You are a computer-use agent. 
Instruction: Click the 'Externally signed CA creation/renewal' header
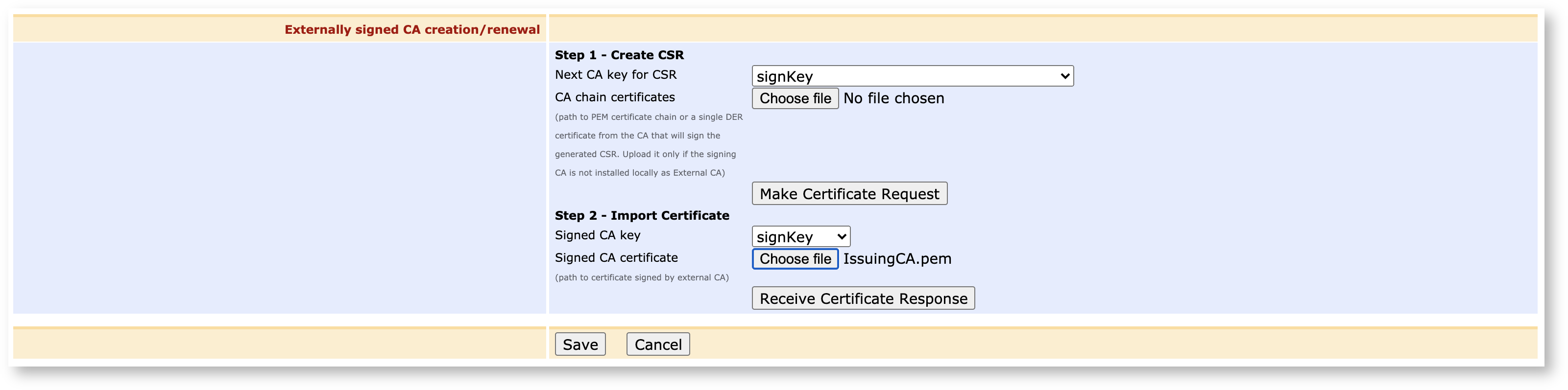(411, 30)
